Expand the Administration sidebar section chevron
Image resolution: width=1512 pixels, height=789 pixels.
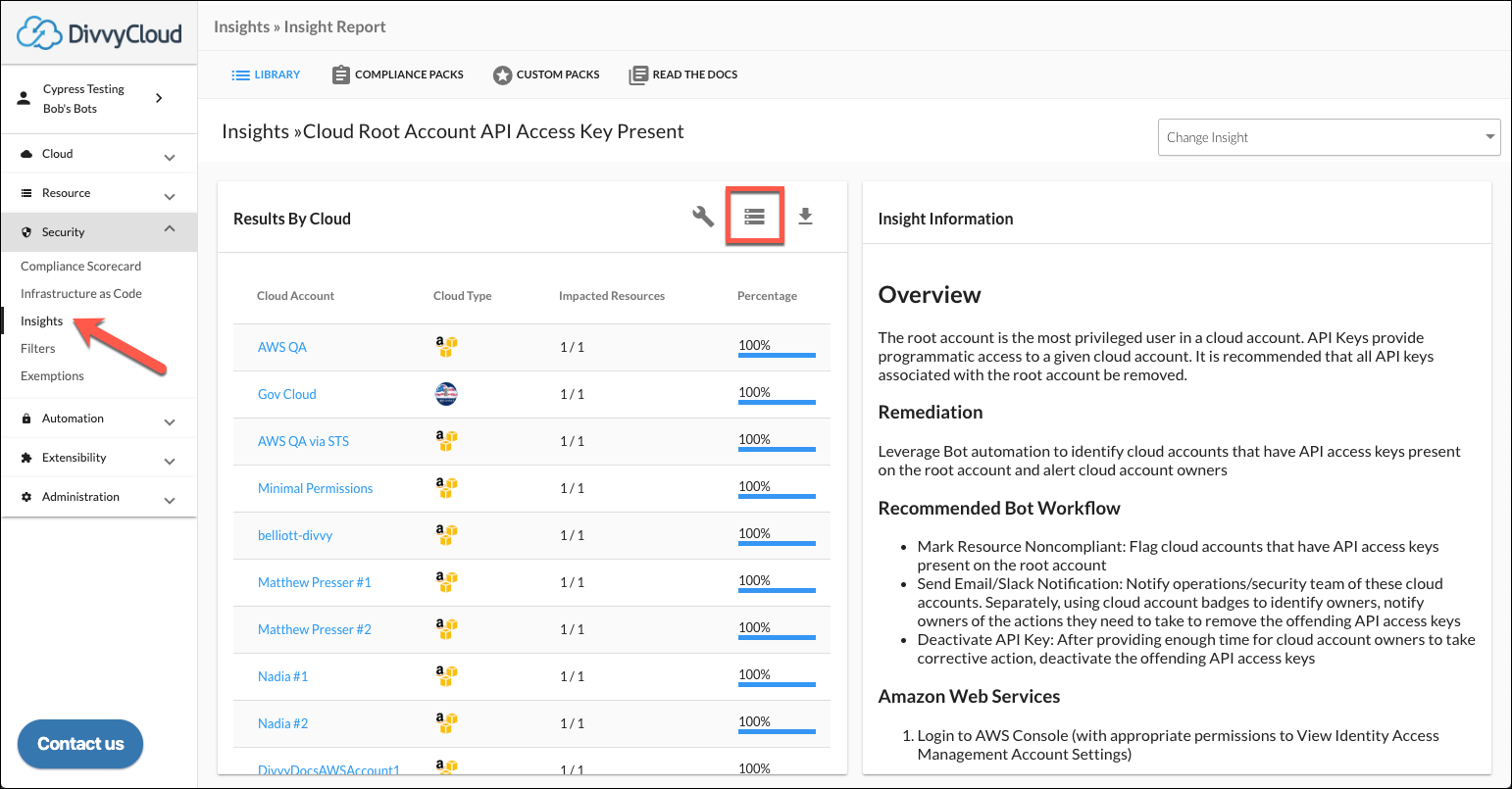pyautogui.click(x=170, y=500)
